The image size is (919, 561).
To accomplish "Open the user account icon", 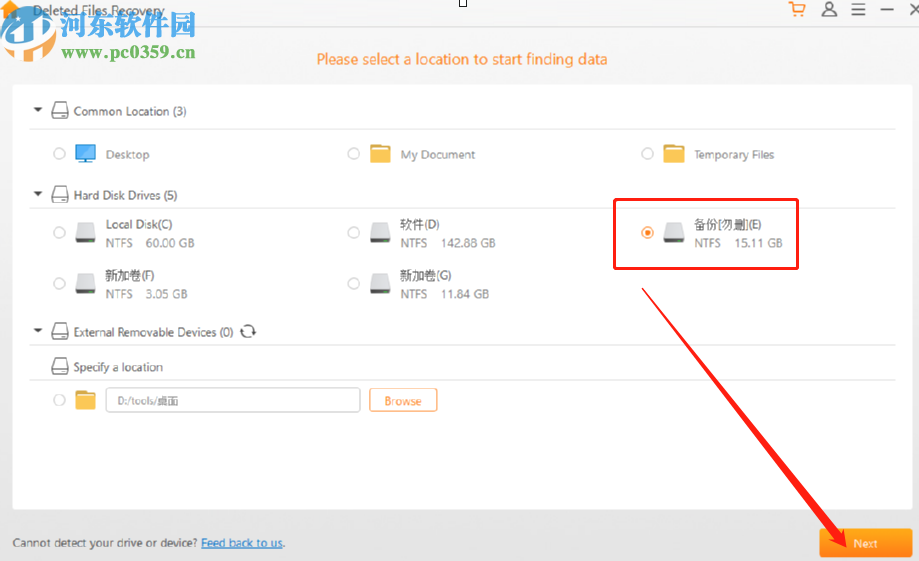I will point(829,9).
